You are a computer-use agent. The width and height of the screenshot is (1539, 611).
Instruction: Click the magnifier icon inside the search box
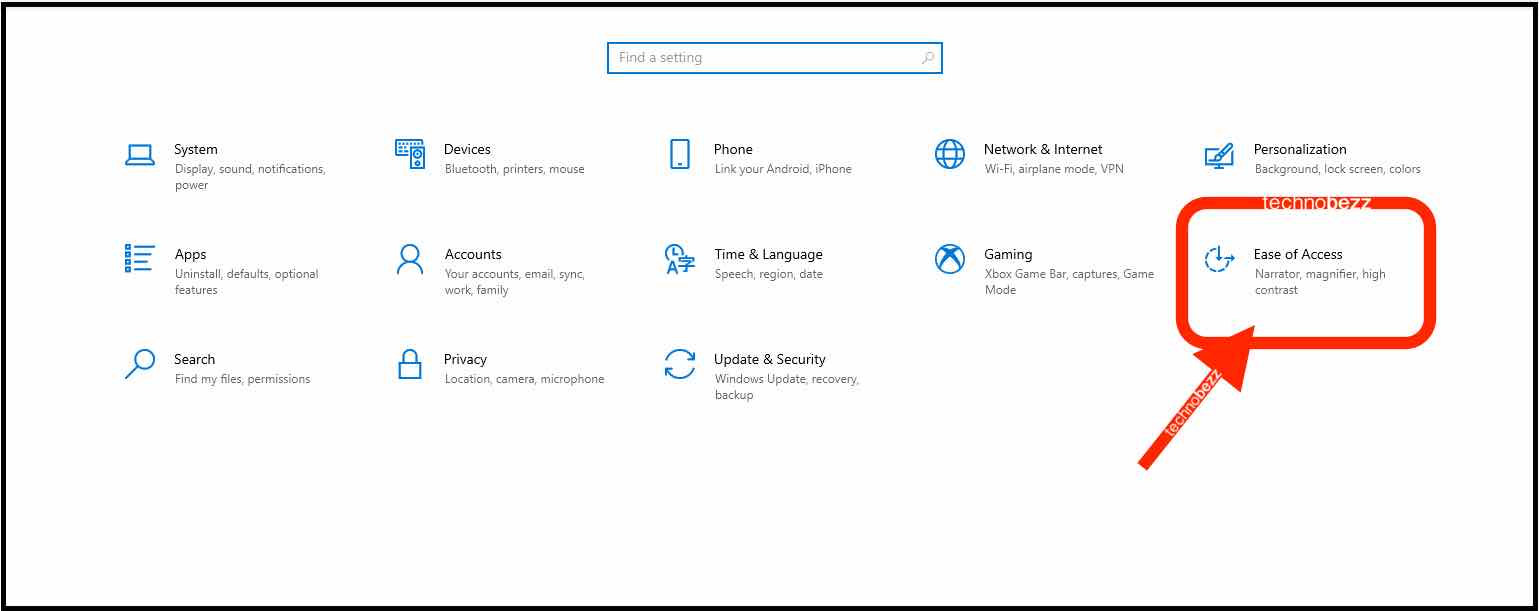click(x=928, y=58)
